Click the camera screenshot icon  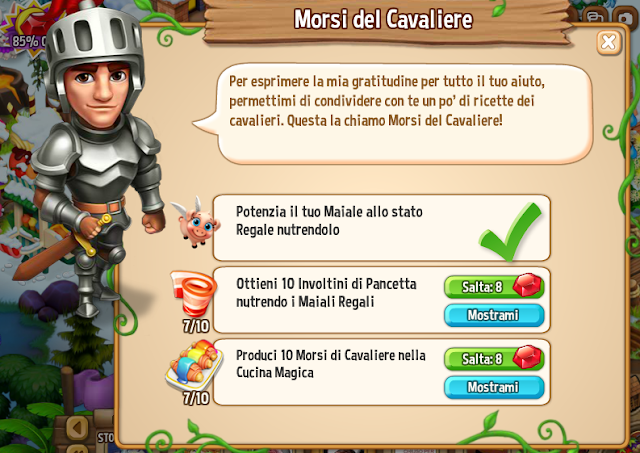625,19
